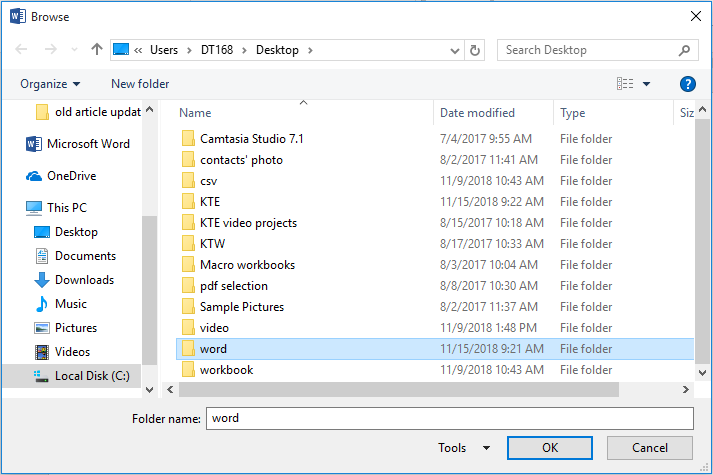This screenshot has height=475, width=713.
Task: Expand the Organize dropdown menu
Action: (x=50, y=84)
